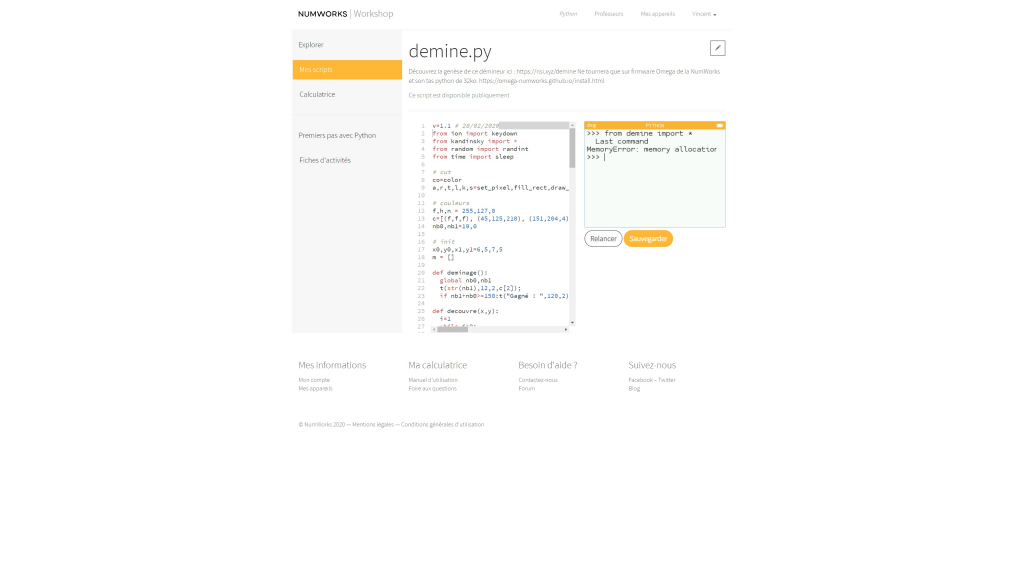This screenshot has height=576, width=1024.
Task: Click code line 8 'co=color'
Action: 447,180
